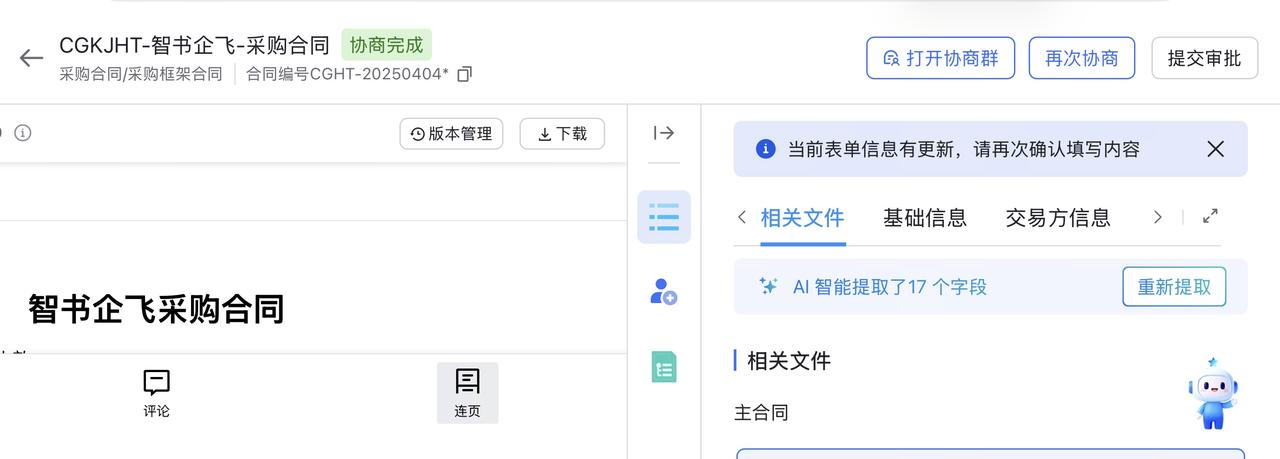Open 版本管理 version management
This screenshot has height=459, width=1280.
click(x=451, y=134)
